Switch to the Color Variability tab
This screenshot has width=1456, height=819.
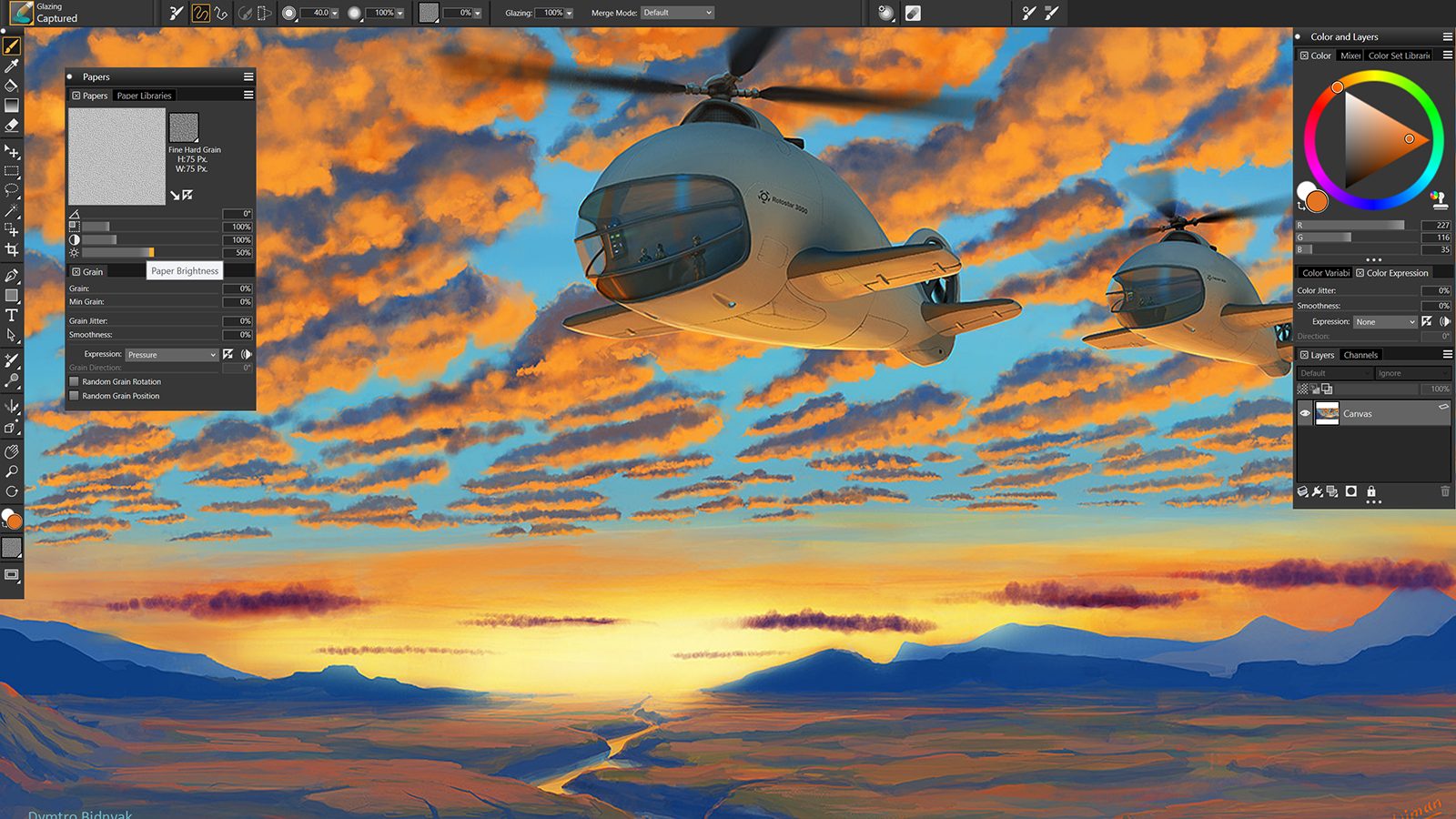[x=1325, y=273]
